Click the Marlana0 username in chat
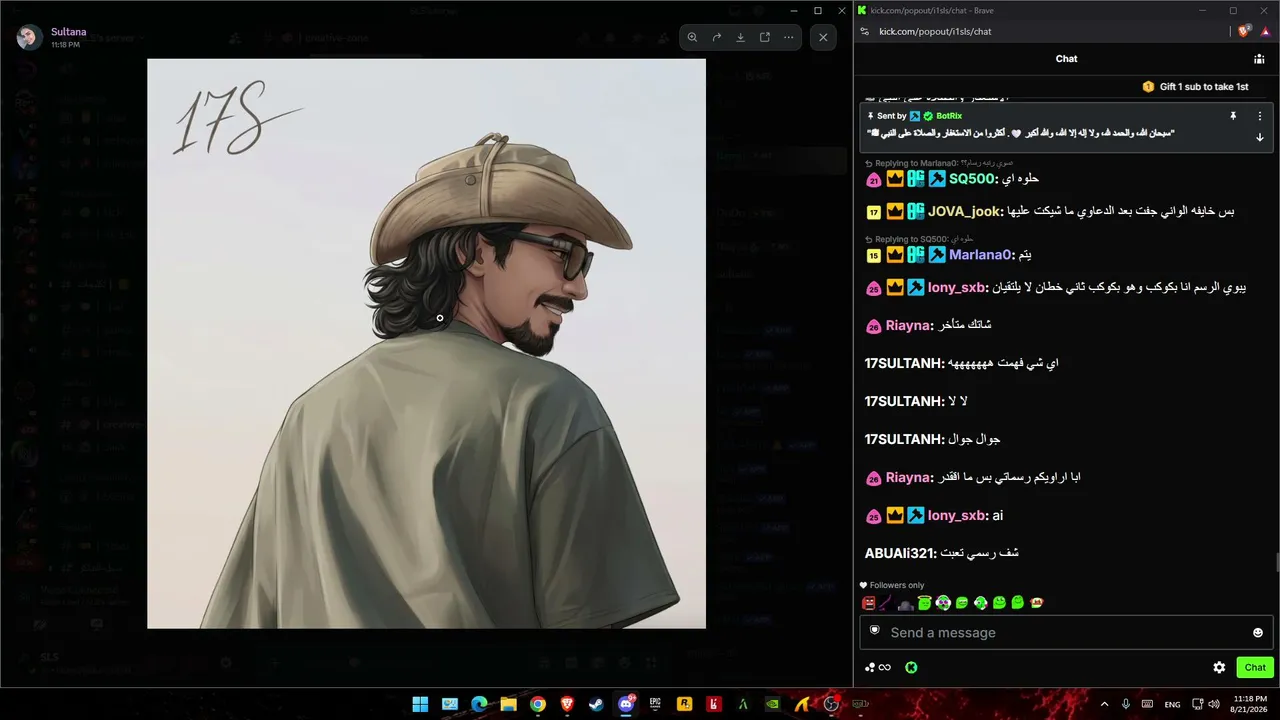The width and height of the screenshot is (1280, 720). (979, 255)
